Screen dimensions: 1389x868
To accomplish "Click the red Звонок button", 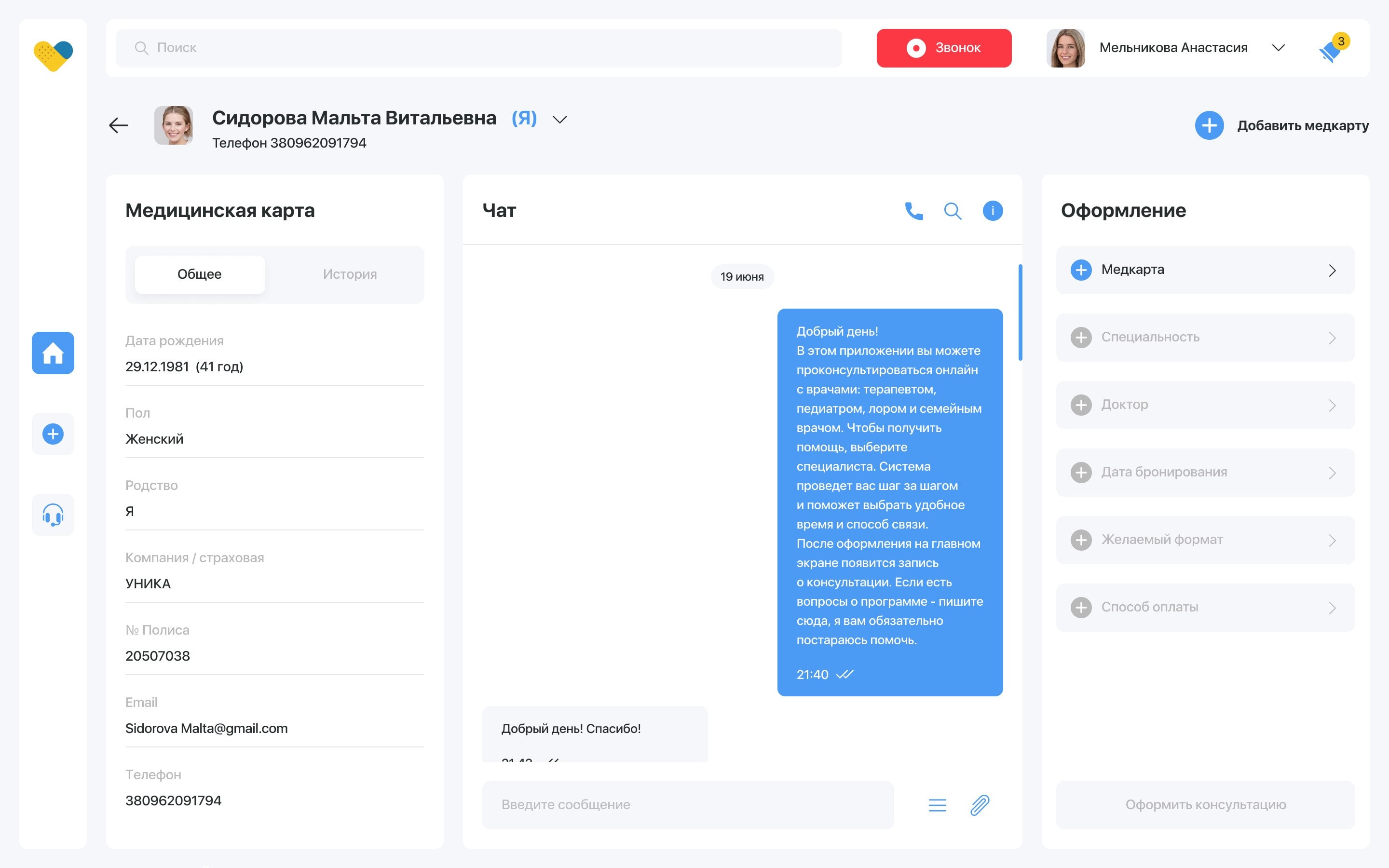I will coord(943,48).
